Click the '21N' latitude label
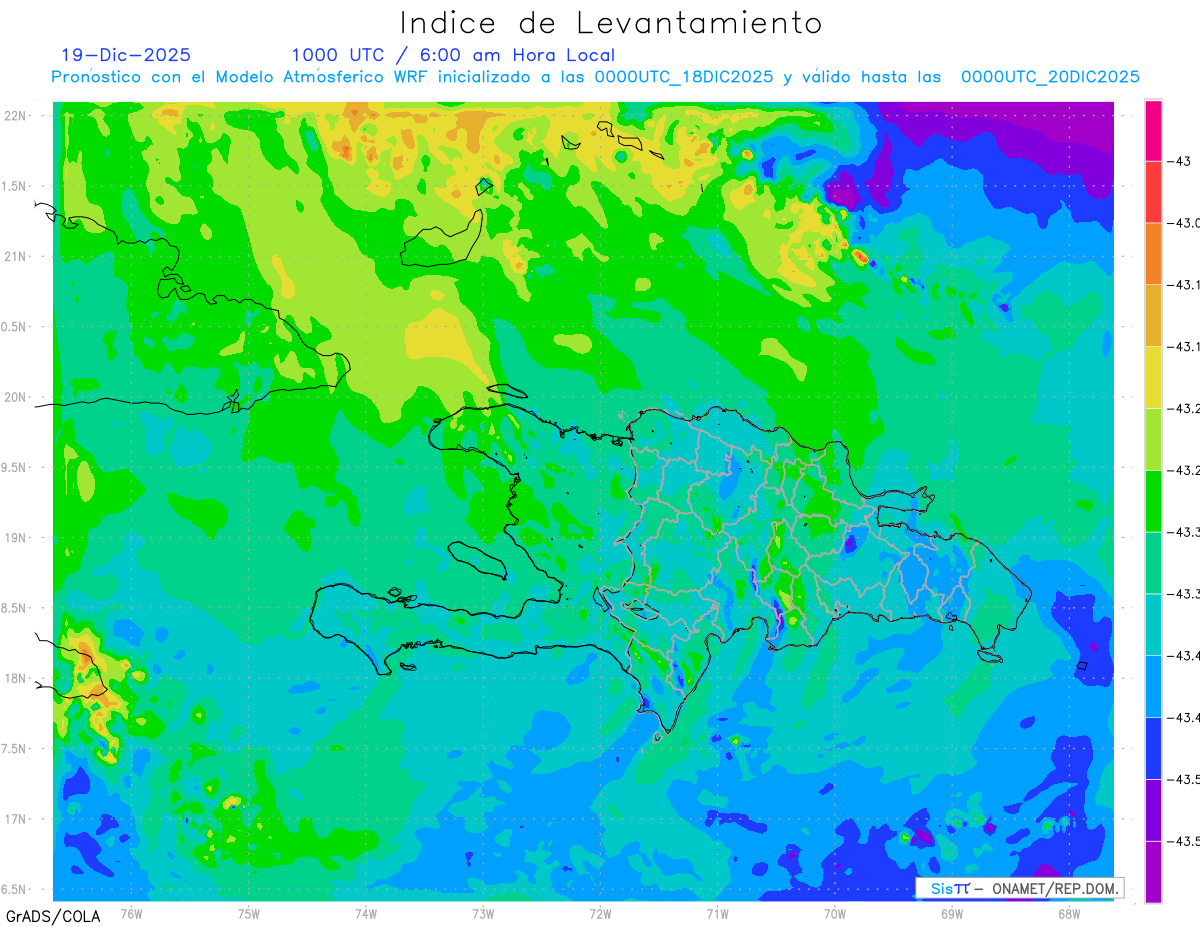1200x927 pixels. coord(16,256)
